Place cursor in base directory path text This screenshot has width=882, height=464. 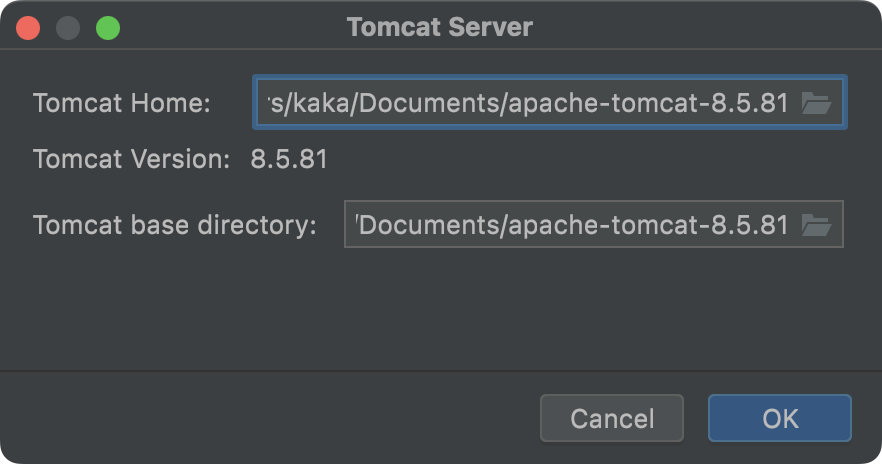[x=573, y=225]
